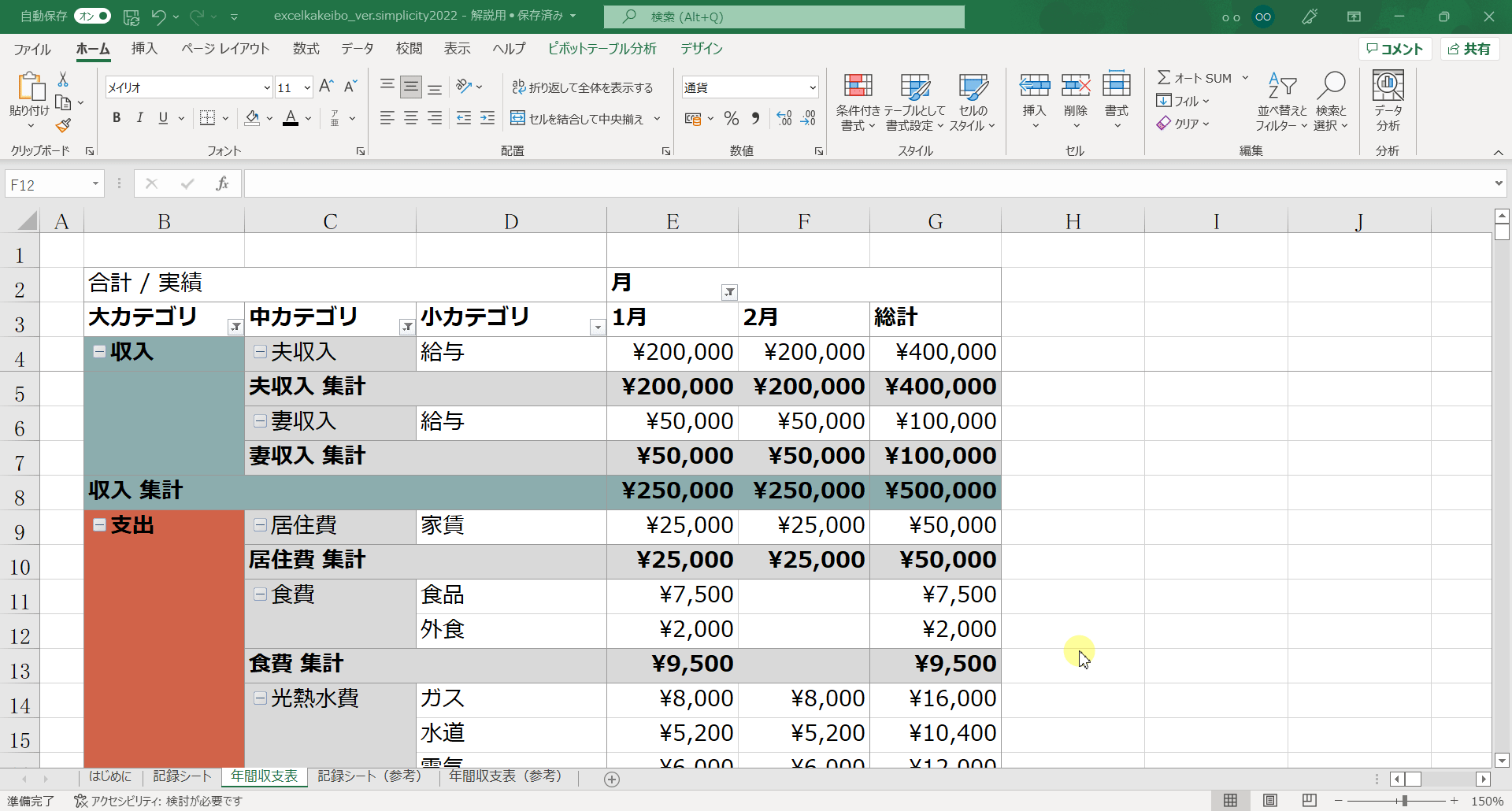Click the Insert cells (挿入) icon
The height and width of the screenshot is (811, 1512).
pos(1034,85)
